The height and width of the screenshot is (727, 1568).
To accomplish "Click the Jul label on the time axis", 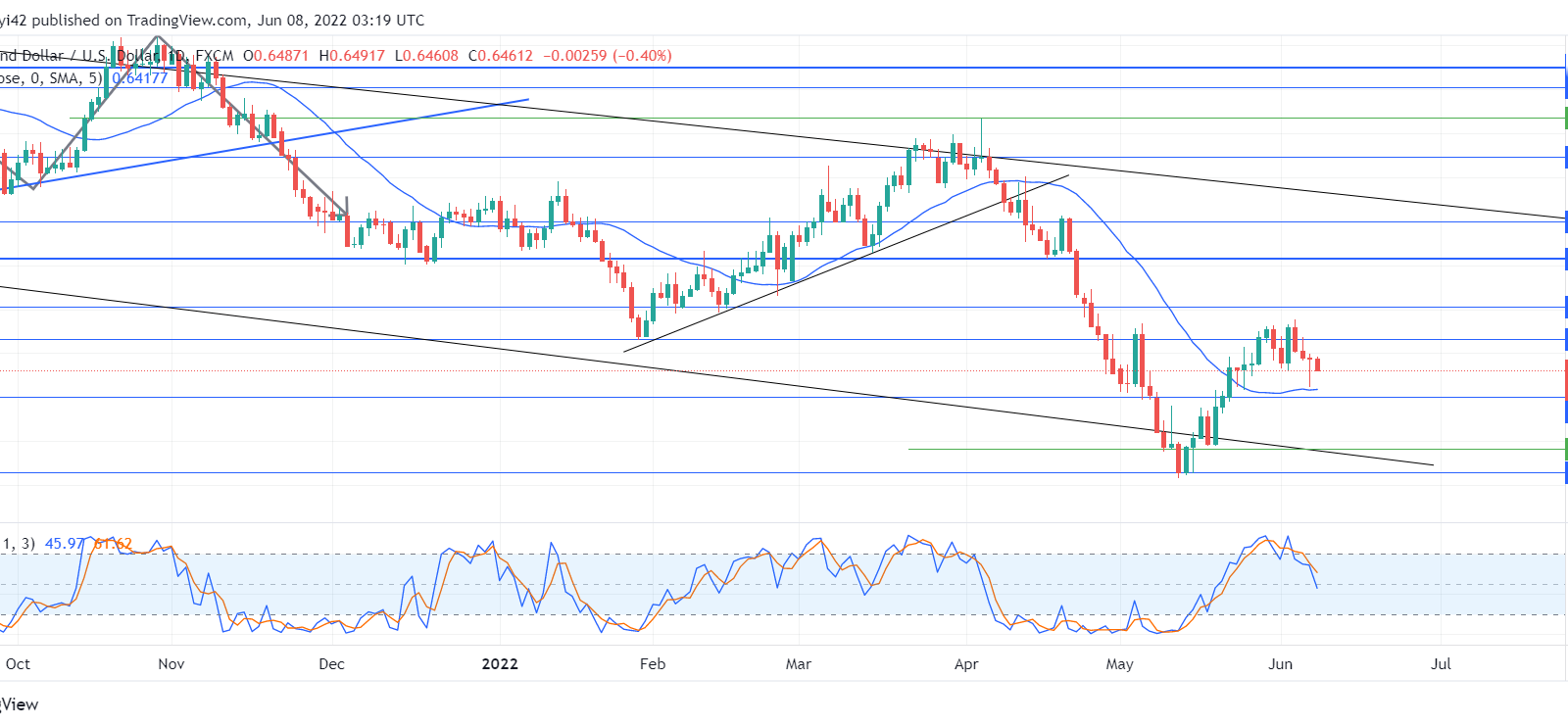I will (1441, 664).
